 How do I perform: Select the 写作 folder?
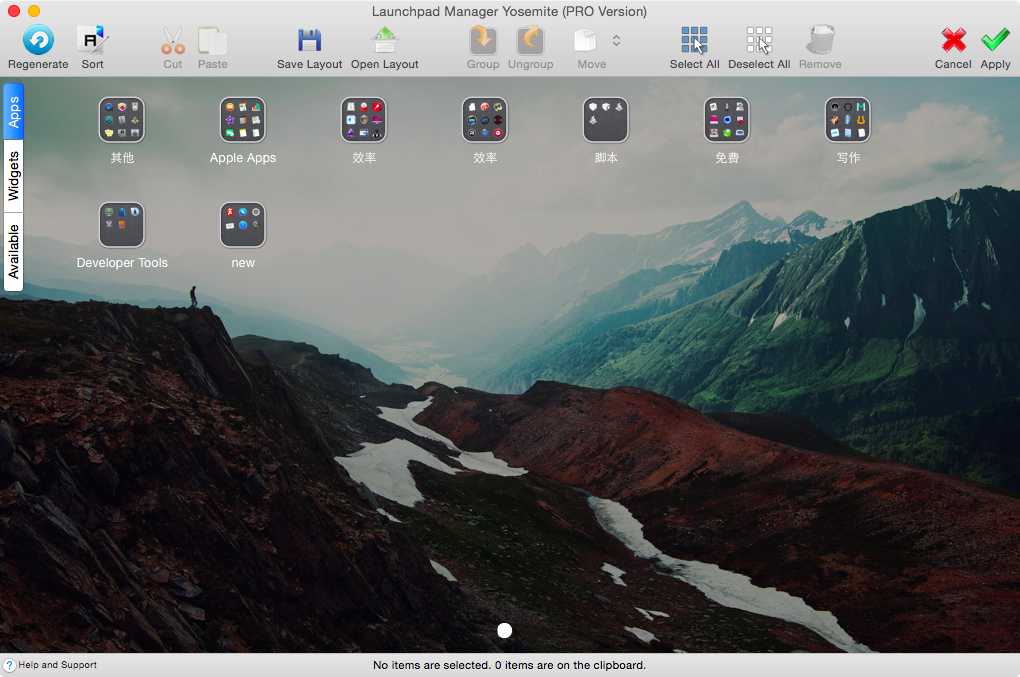point(848,120)
